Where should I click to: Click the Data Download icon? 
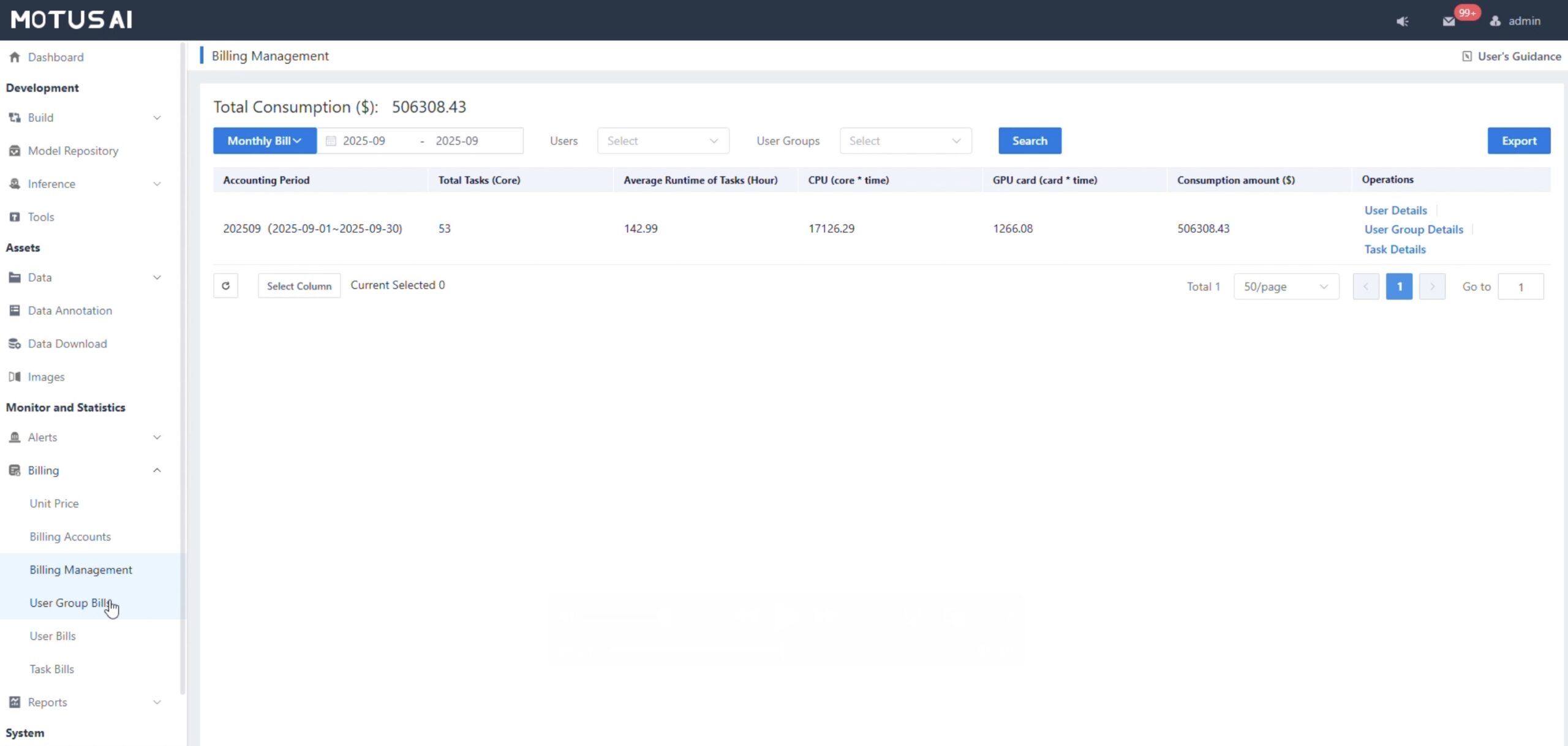[15, 344]
